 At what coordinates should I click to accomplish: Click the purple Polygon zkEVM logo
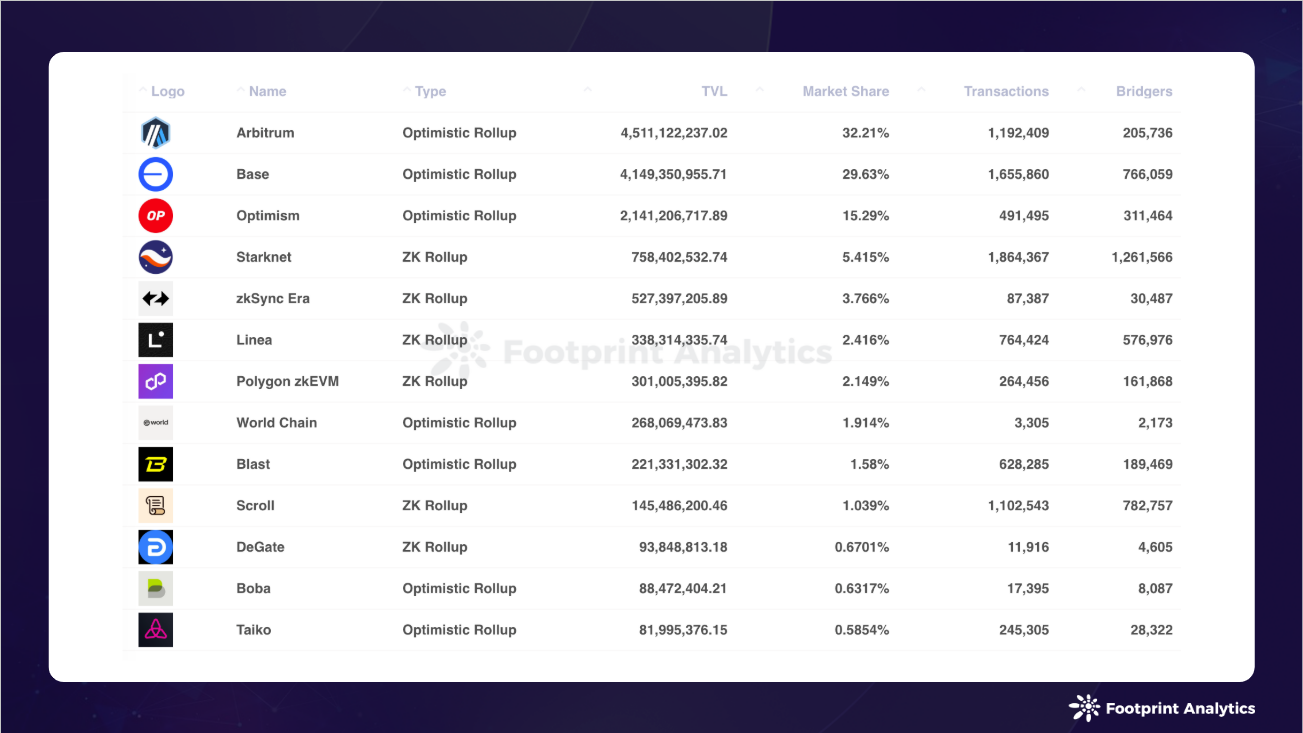point(155,381)
